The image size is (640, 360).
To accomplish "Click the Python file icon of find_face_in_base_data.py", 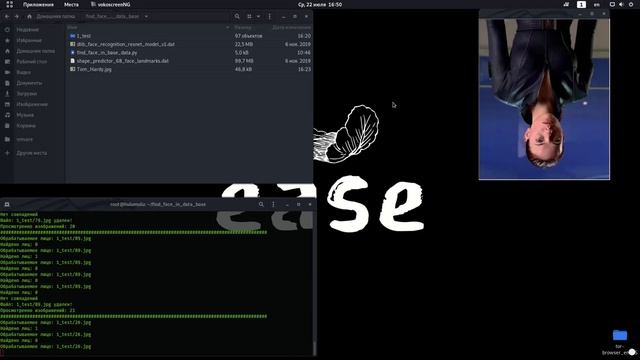I will pyautogui.click(x=72, y=53).
